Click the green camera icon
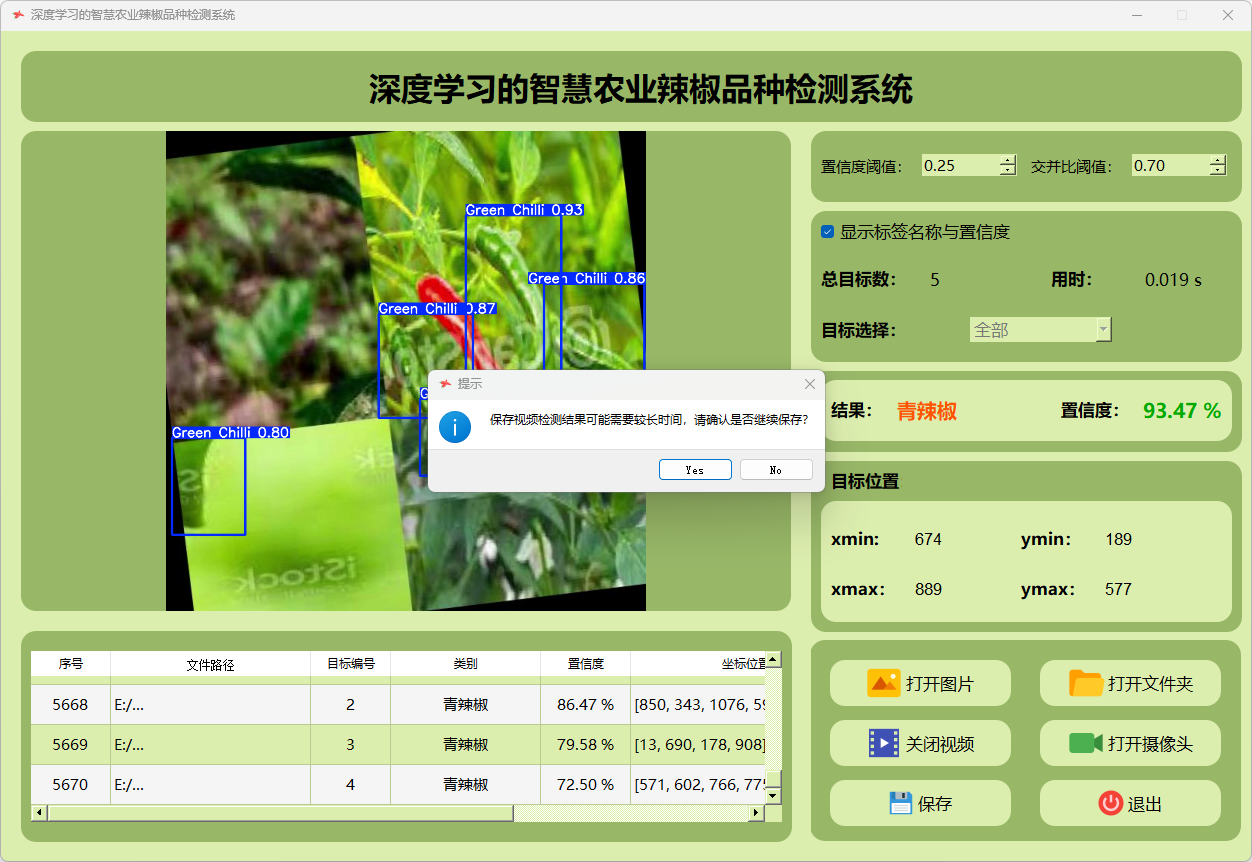Image resolution: width=1252 pixels, height=862 pixels. (1085, 743)
